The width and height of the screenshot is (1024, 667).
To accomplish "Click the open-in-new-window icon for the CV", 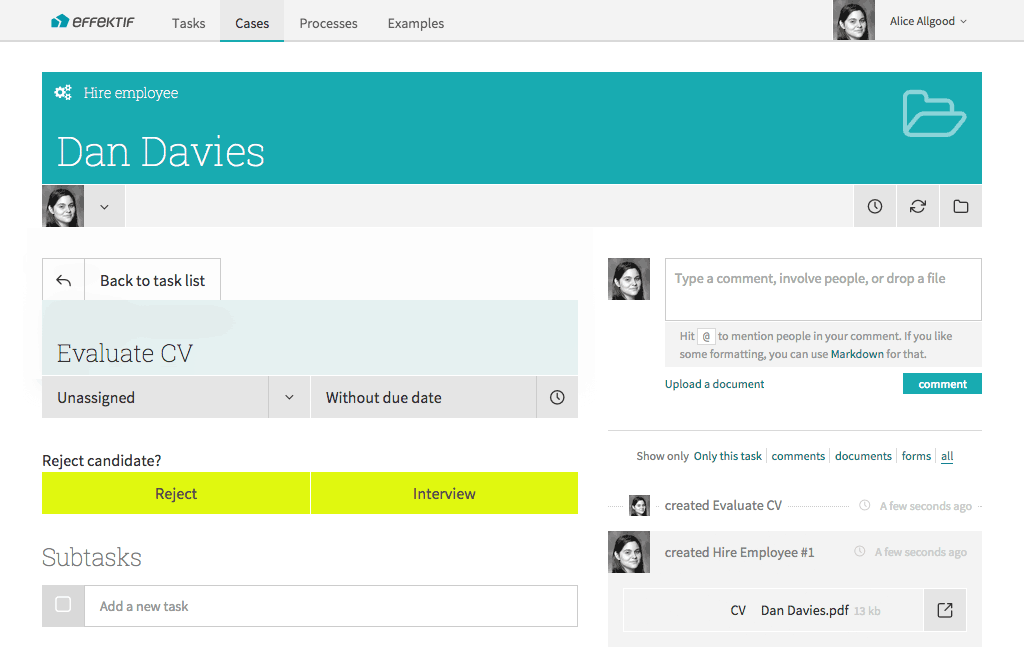I will click(x=945, y=610).
